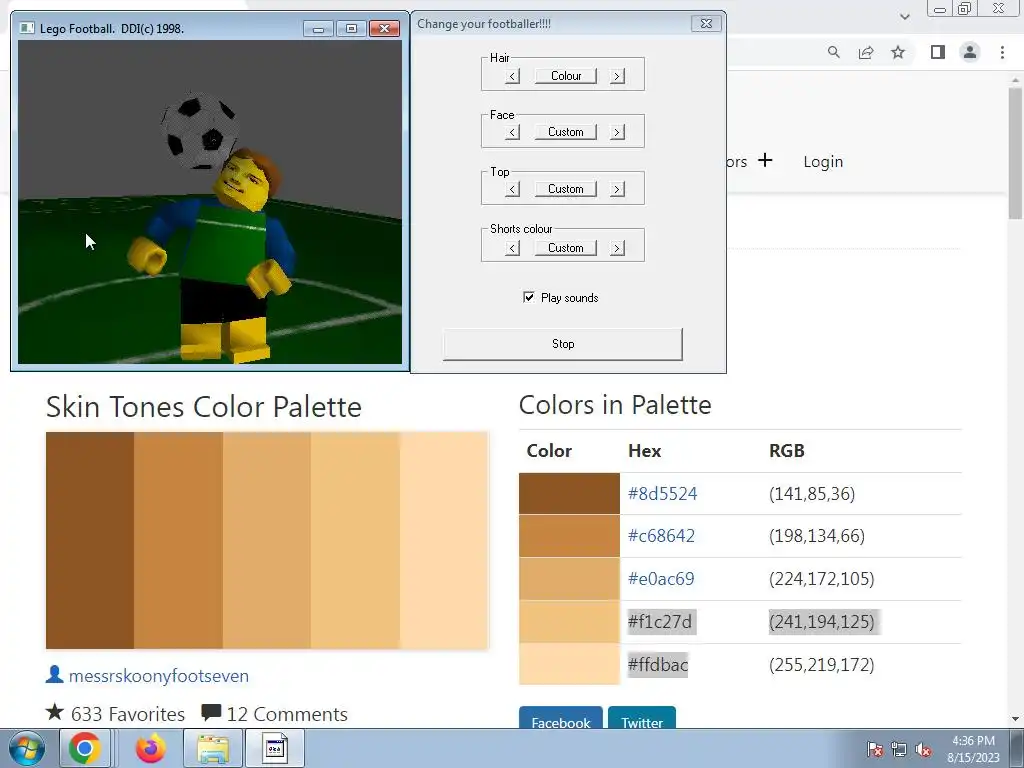This screenshot has width=1024, height=768.
Task: Select next Hair option arrow
Action: tap(617, 76)
